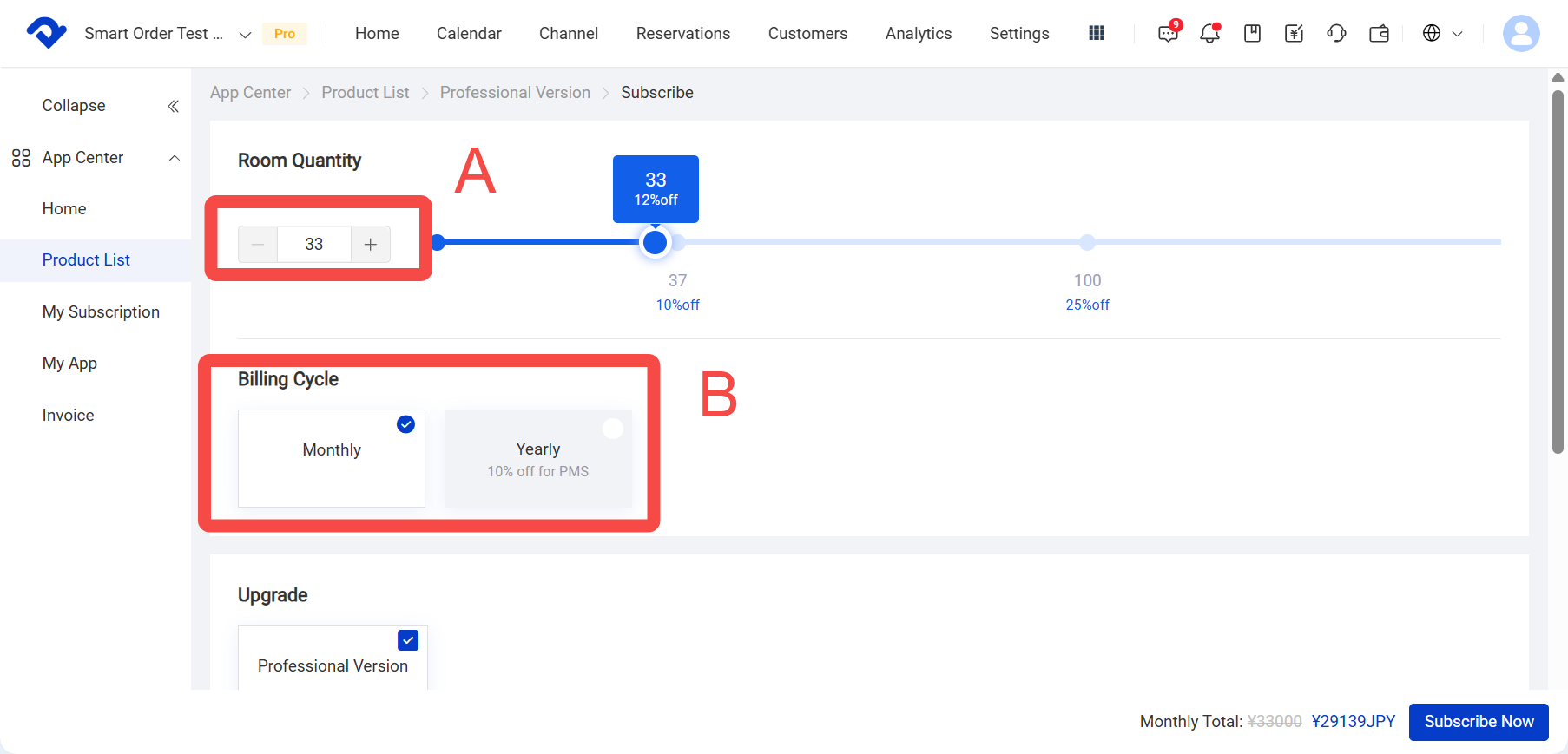1568x754 pixels.
Task: Open the Reservations menu
Action: tap(683, 33)
